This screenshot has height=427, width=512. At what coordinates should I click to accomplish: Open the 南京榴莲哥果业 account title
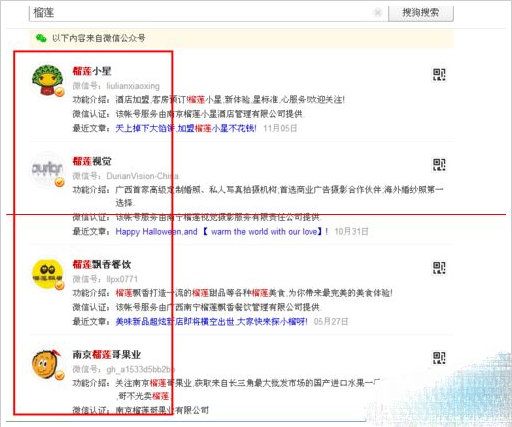[x=107, y=355]
